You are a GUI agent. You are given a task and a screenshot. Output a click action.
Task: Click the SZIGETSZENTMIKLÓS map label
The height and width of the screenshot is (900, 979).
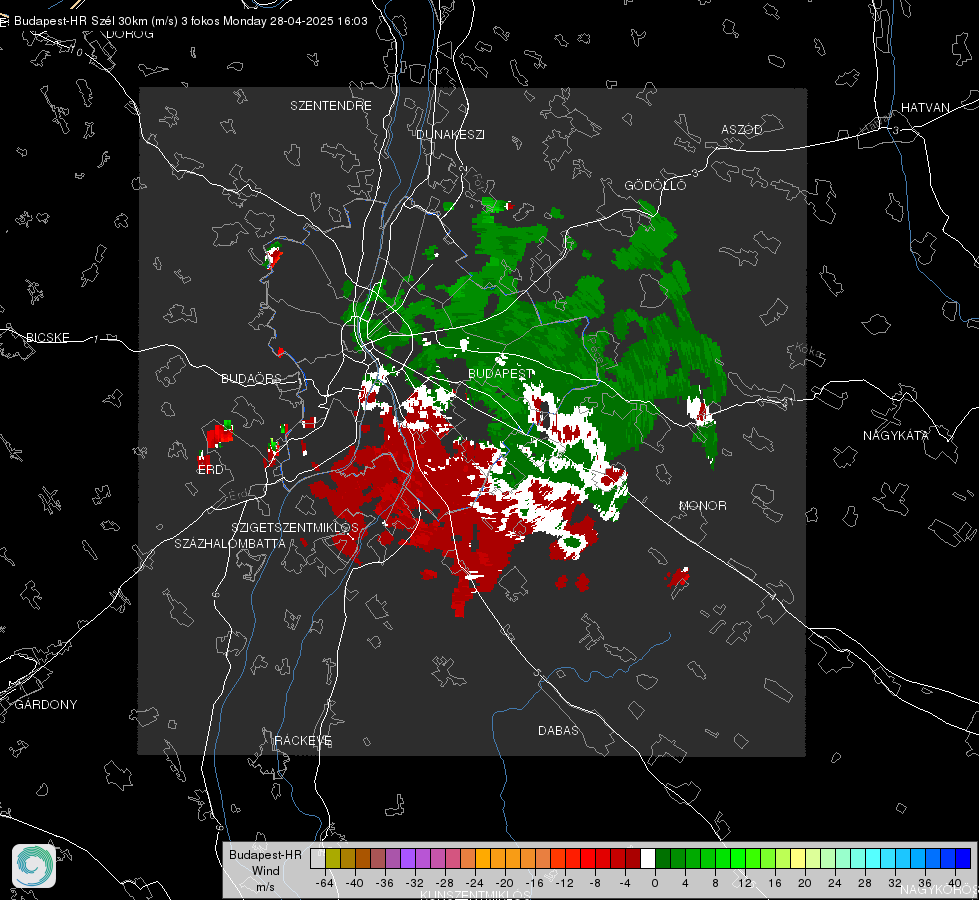pos(295,528)
